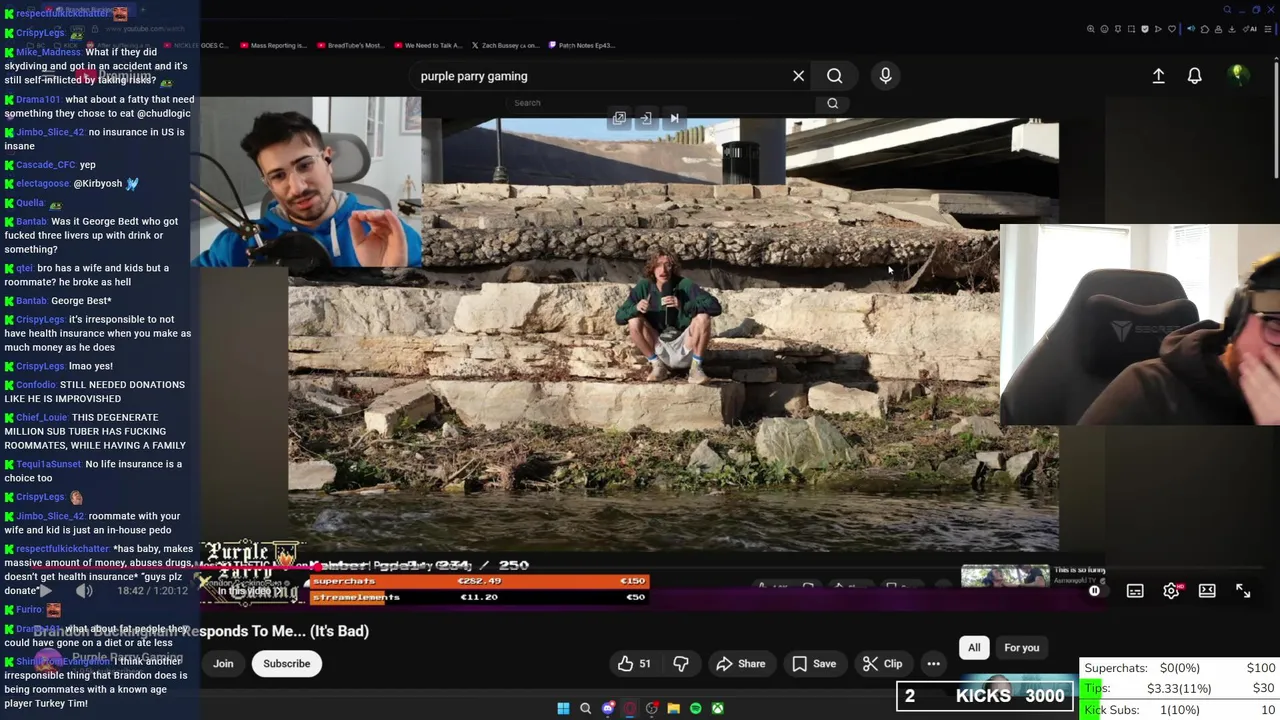Toggle the tab audio speaker icon
The height and width of the screenshot is (720, 1280).
pos(1191,29)
